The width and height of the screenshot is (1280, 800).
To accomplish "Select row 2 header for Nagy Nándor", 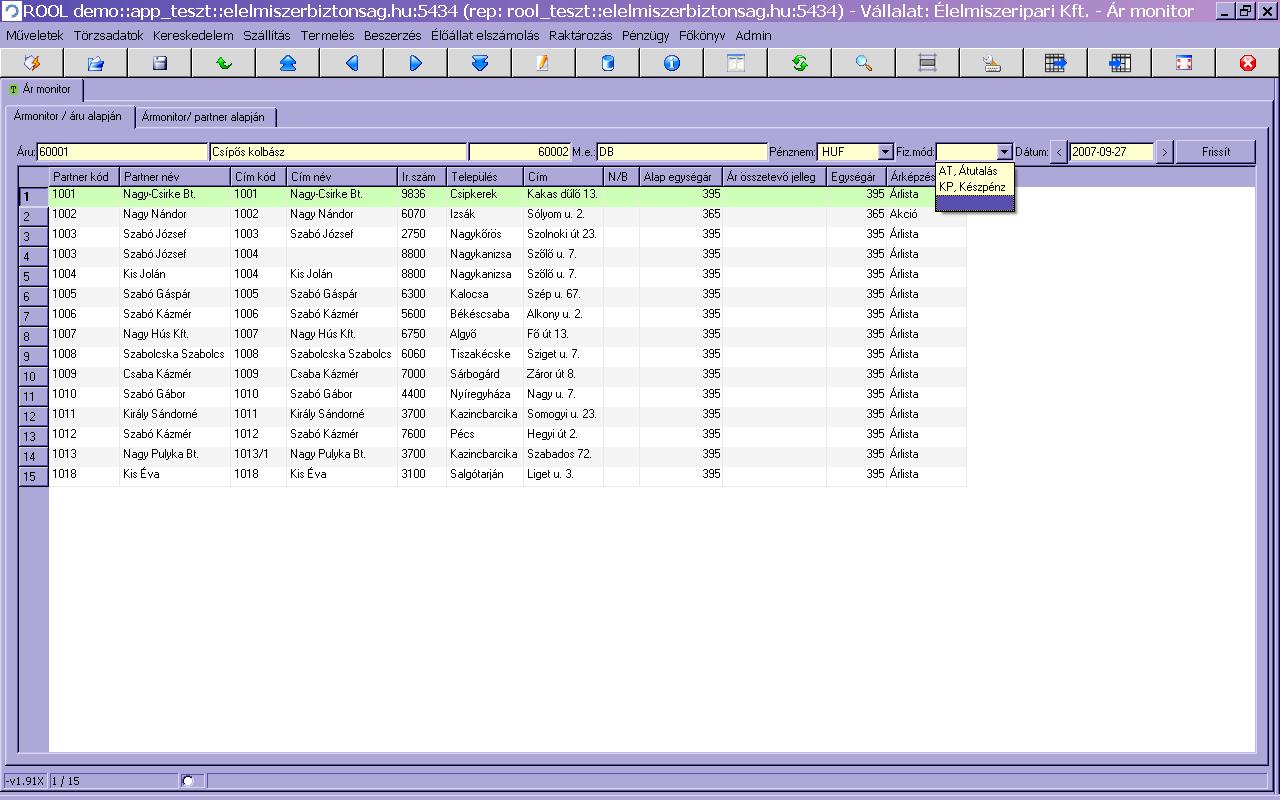I will [33, 216].
